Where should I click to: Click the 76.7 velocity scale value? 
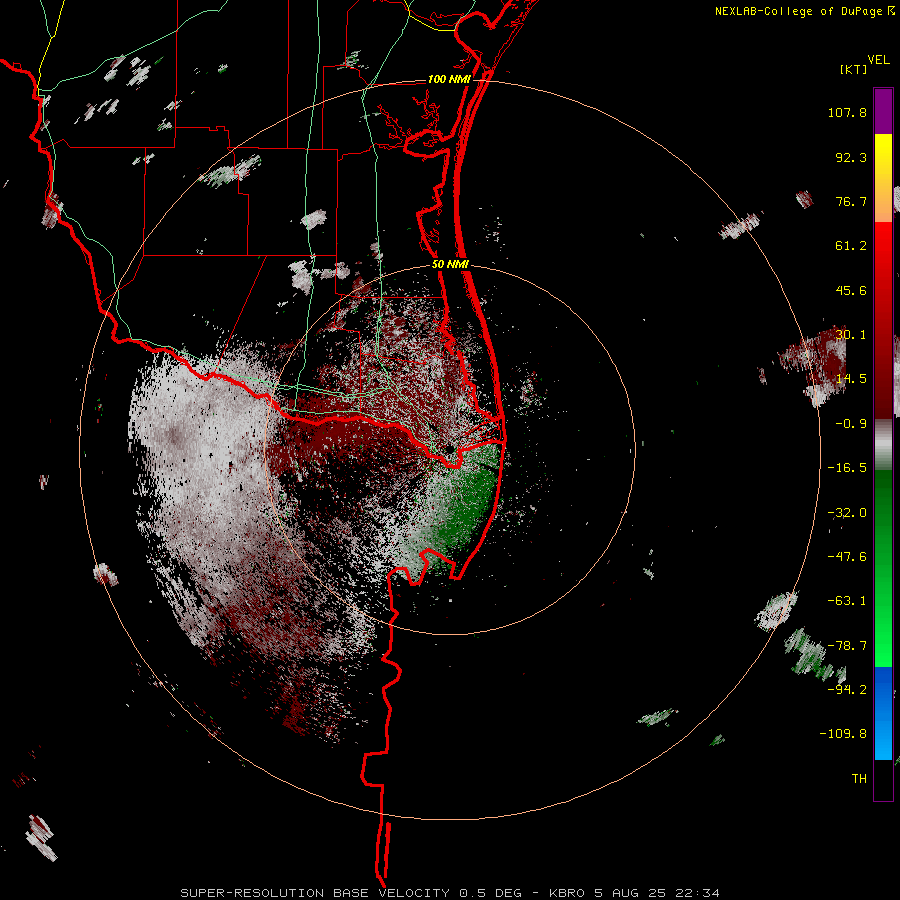851,201
